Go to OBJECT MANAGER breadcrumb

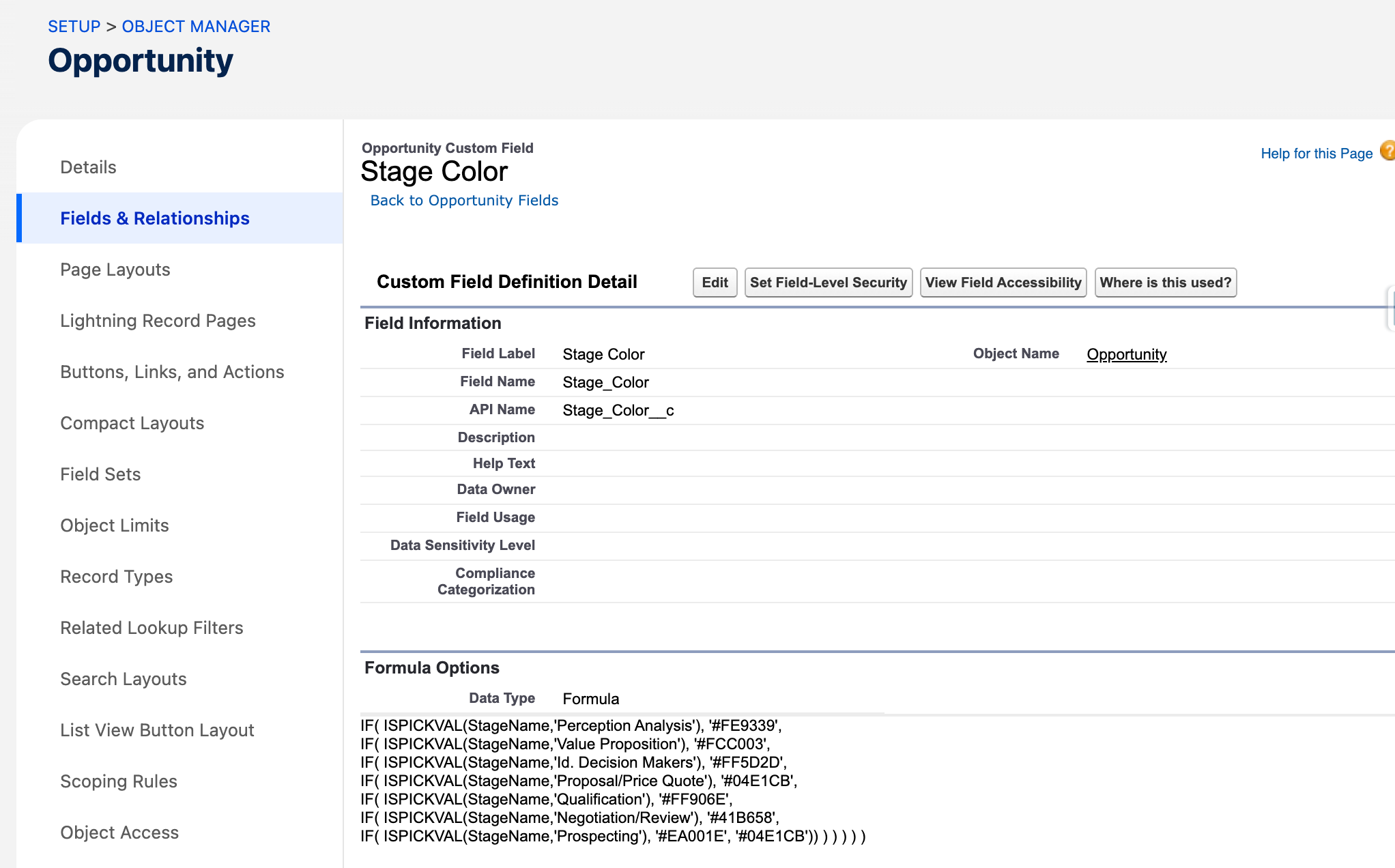pos(196,27)
